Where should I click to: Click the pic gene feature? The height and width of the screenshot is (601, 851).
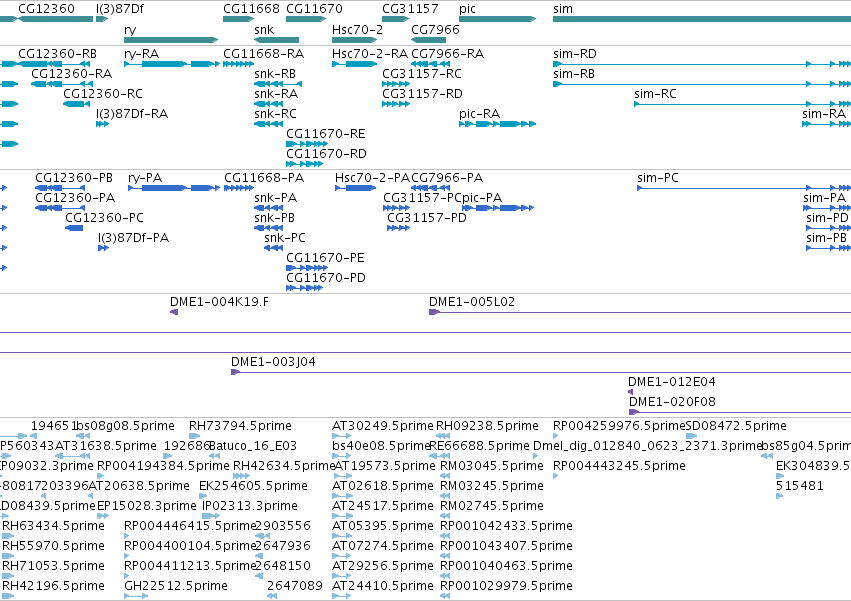click(x=497, y=19)
